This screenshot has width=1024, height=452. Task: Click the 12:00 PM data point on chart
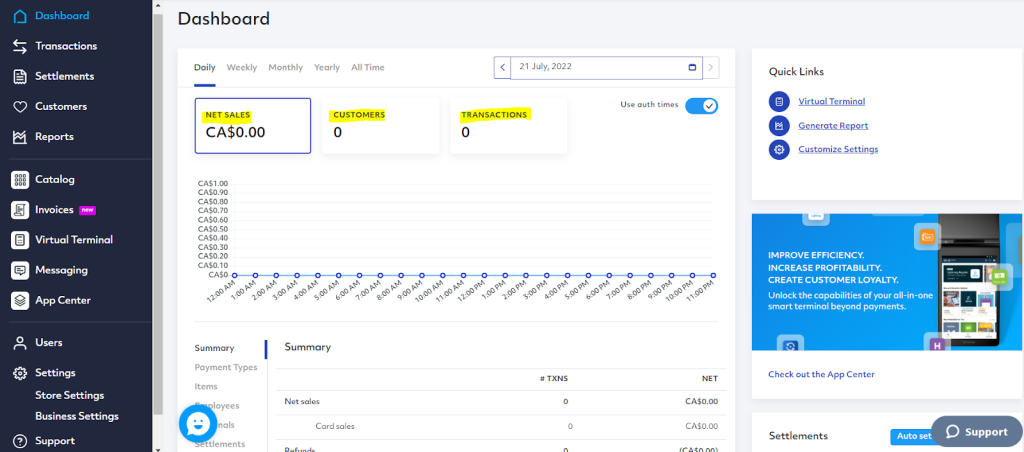tap(484, 276)
